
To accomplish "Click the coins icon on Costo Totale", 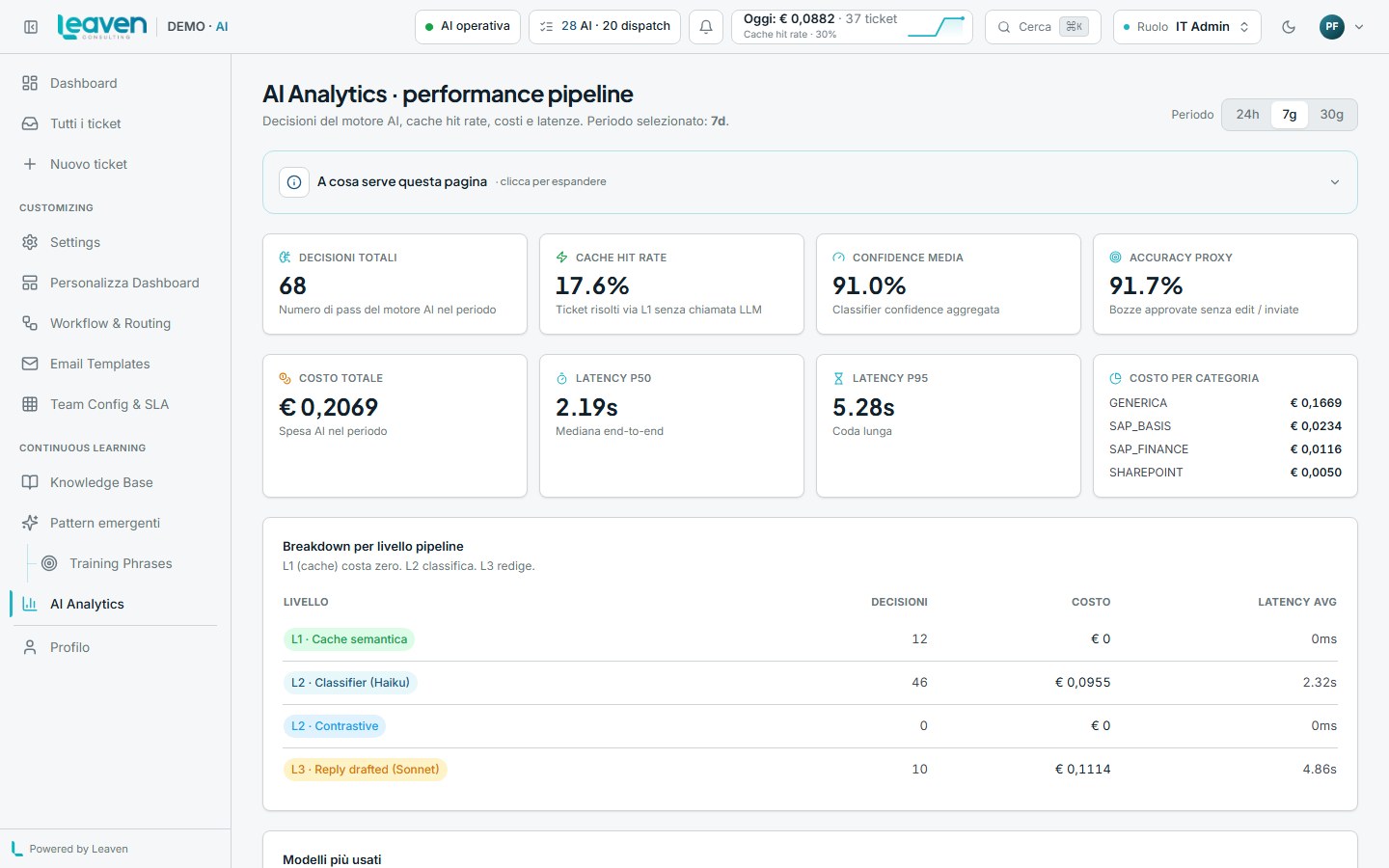I will pos(285,378).
